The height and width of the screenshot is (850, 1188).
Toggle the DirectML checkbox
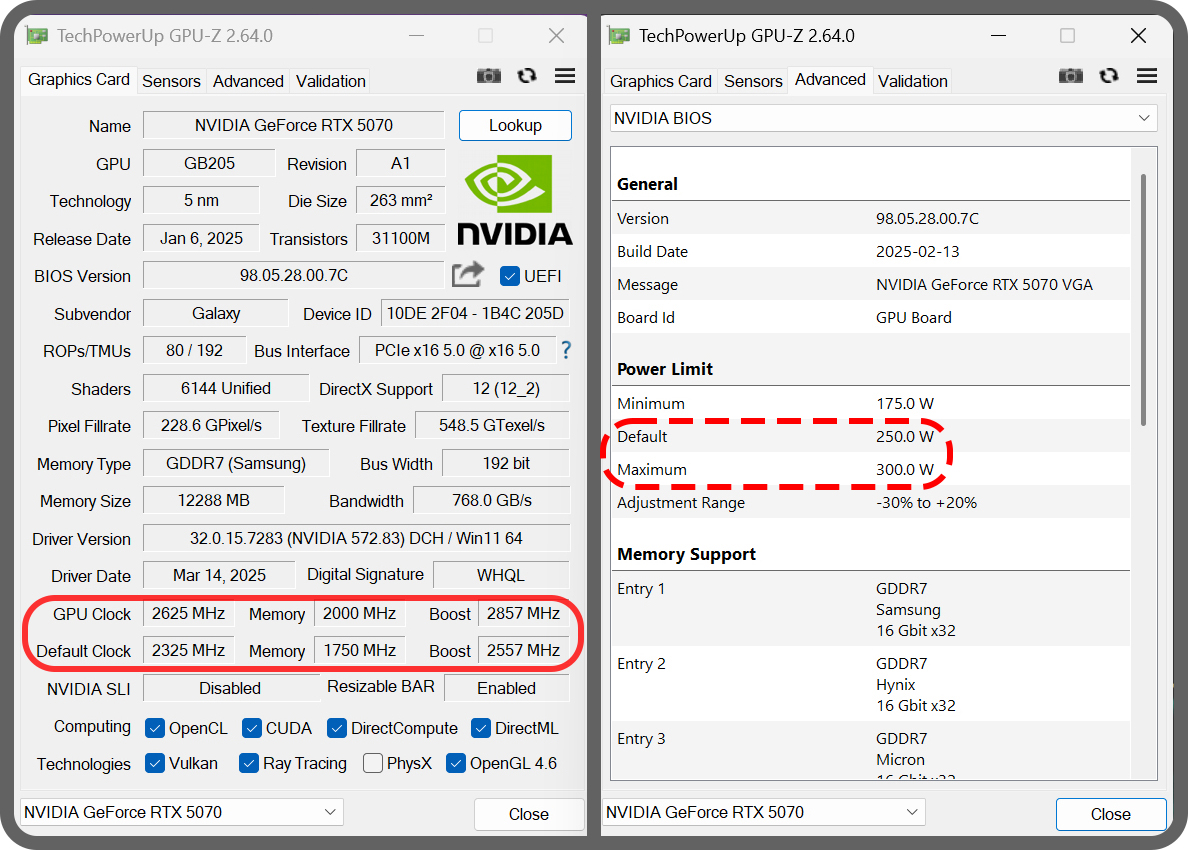[480, 728]
